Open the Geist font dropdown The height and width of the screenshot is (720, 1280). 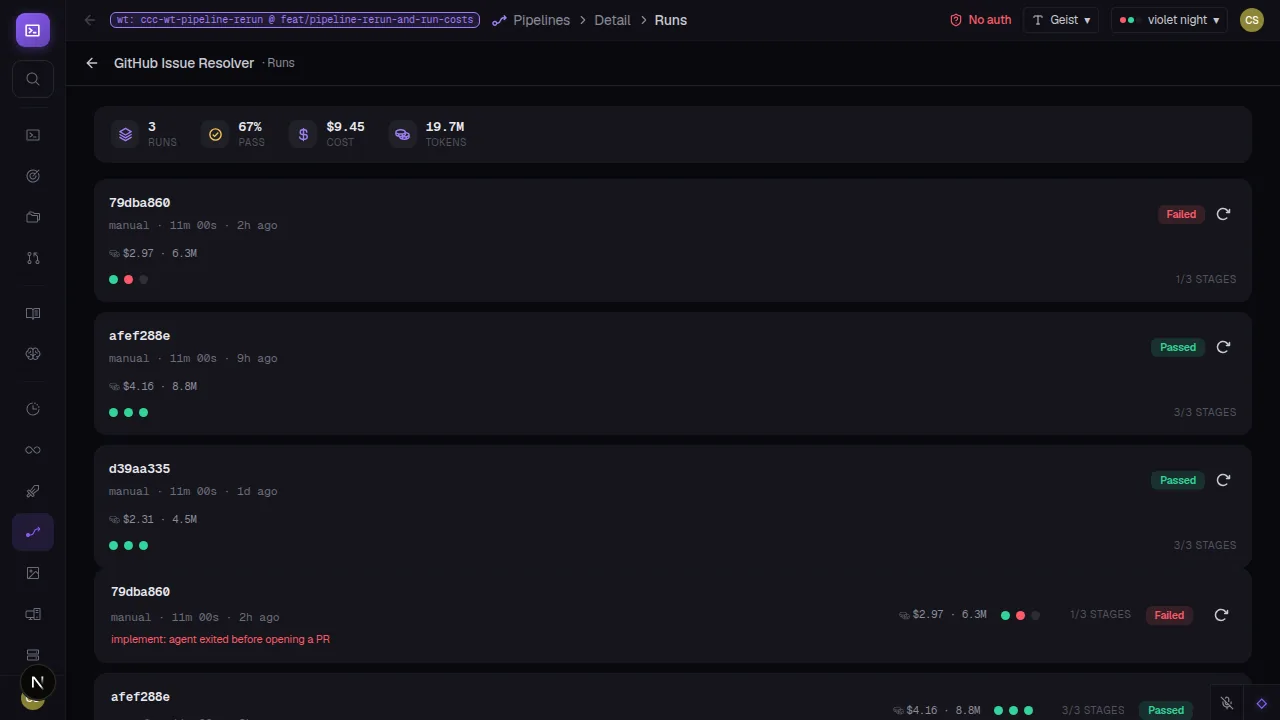[1061, 20]
